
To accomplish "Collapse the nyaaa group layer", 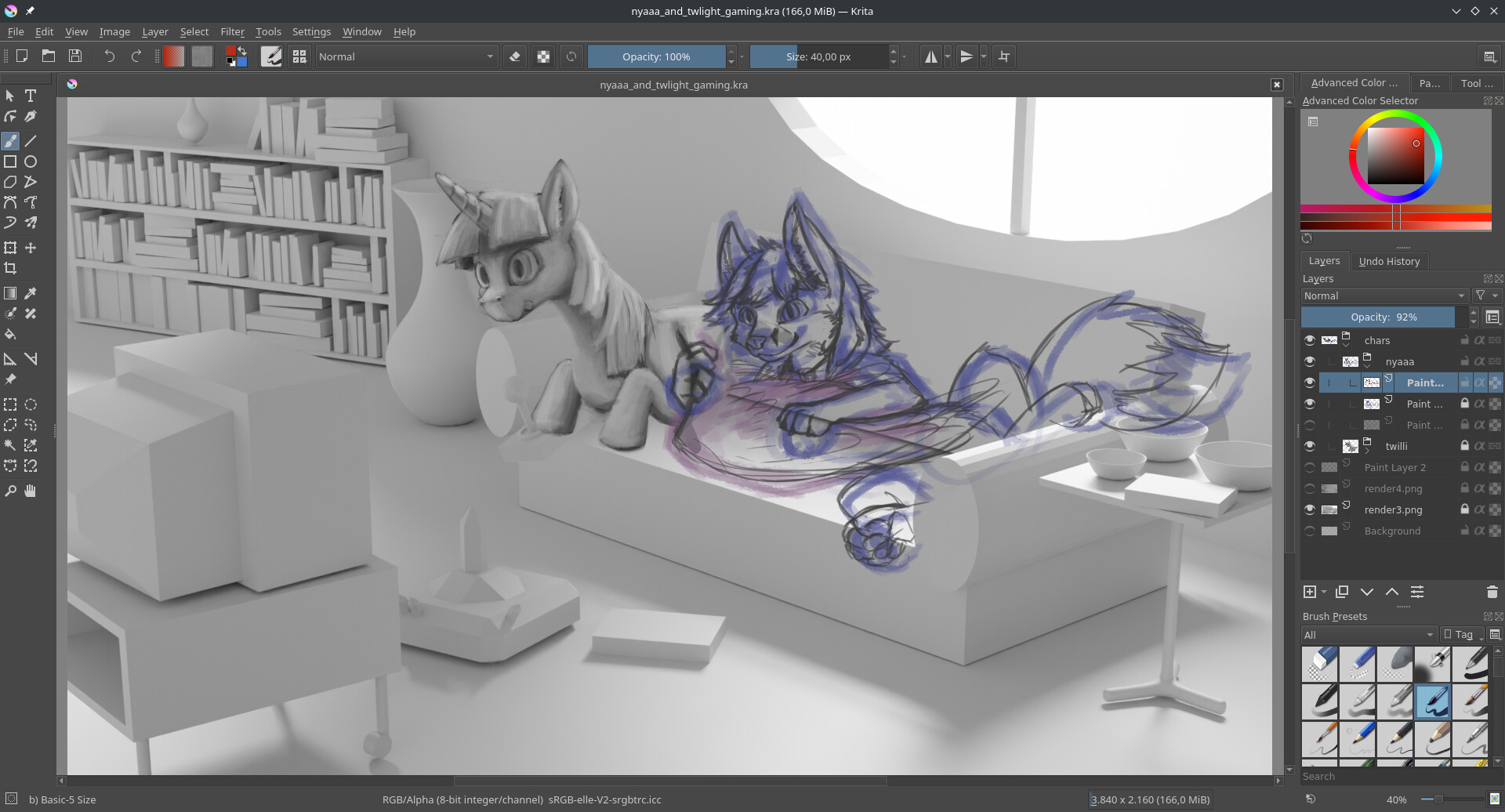I will pyautogui.click(x=1367, y=366).
